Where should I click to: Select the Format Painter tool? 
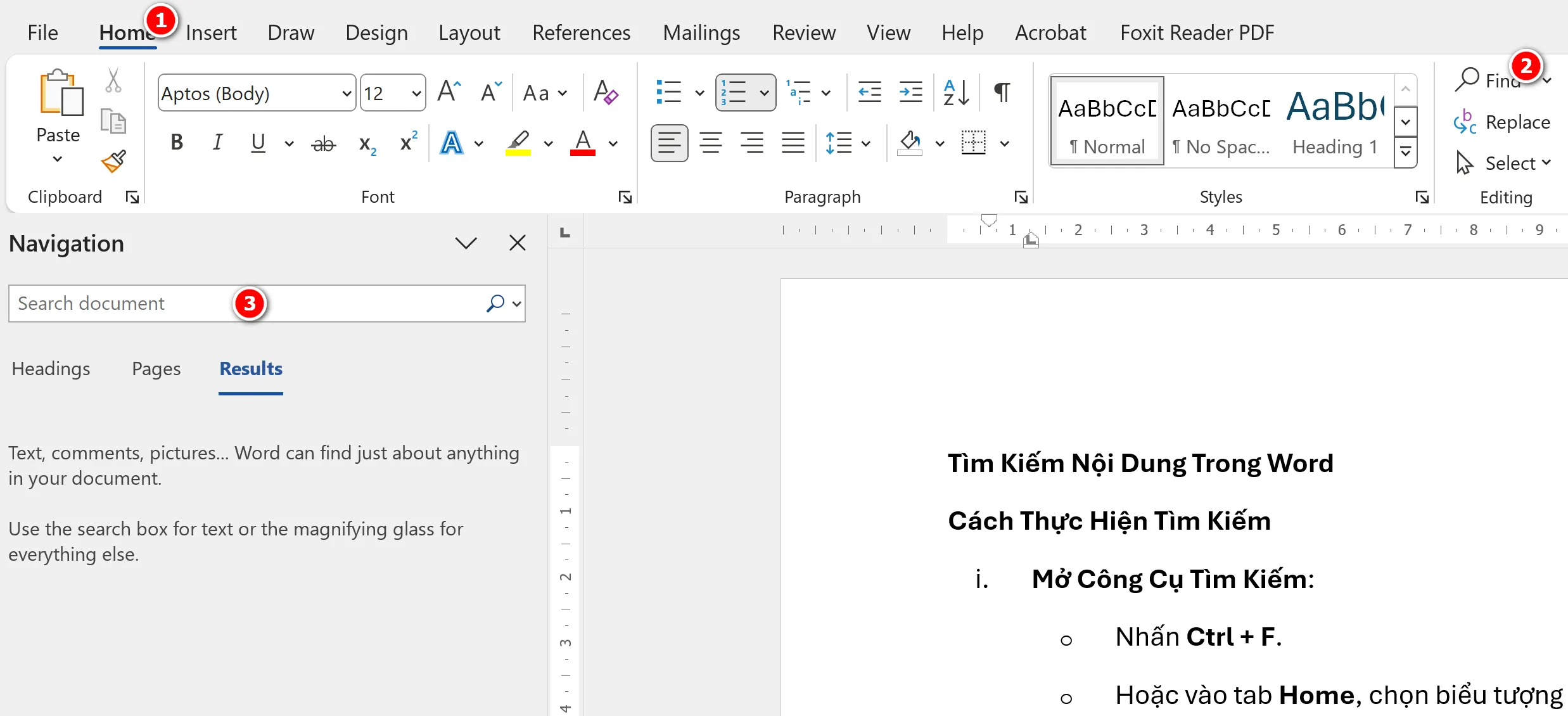[x=113, y=161]
